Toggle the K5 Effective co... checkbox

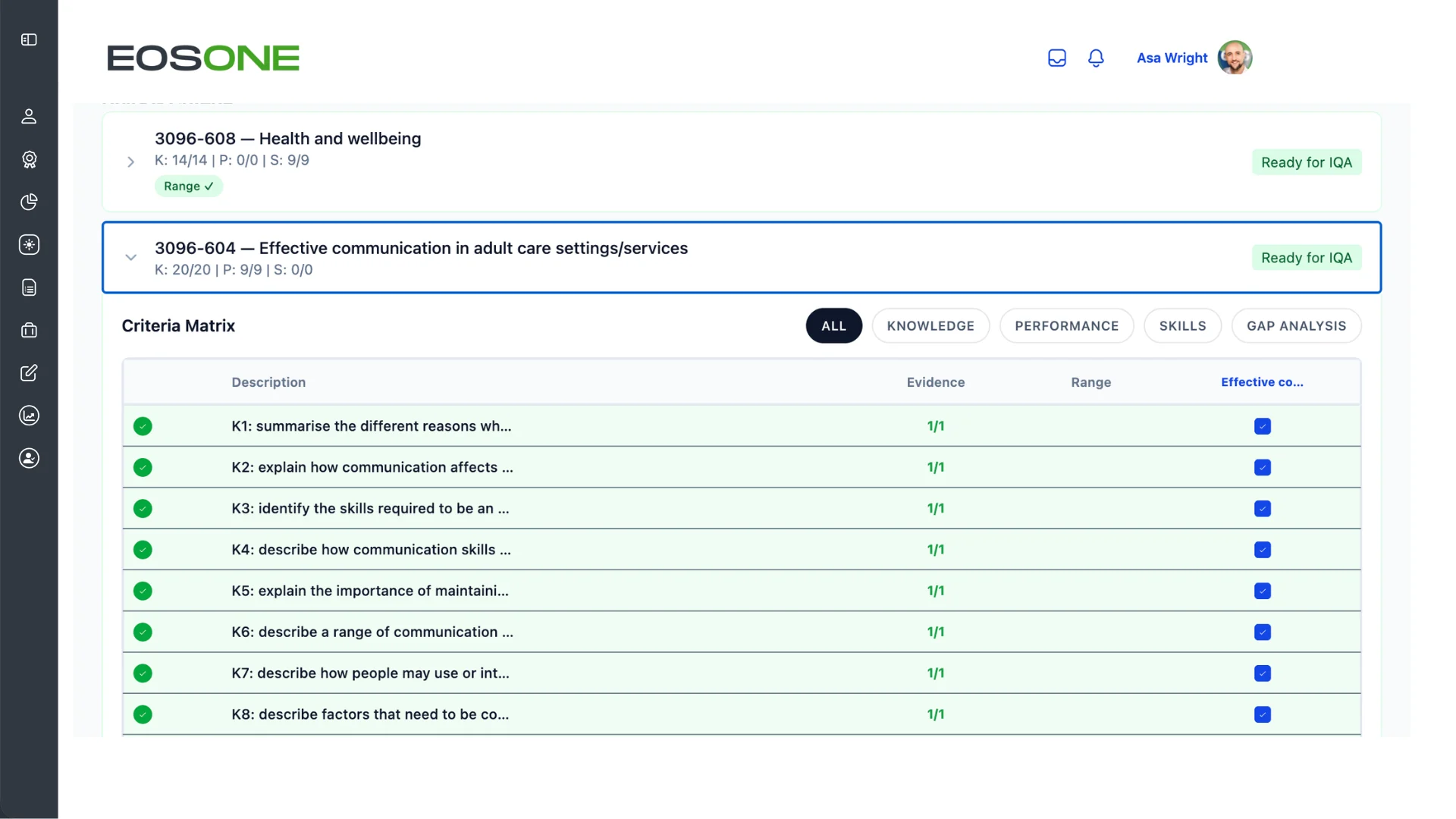pos(1263,591)
